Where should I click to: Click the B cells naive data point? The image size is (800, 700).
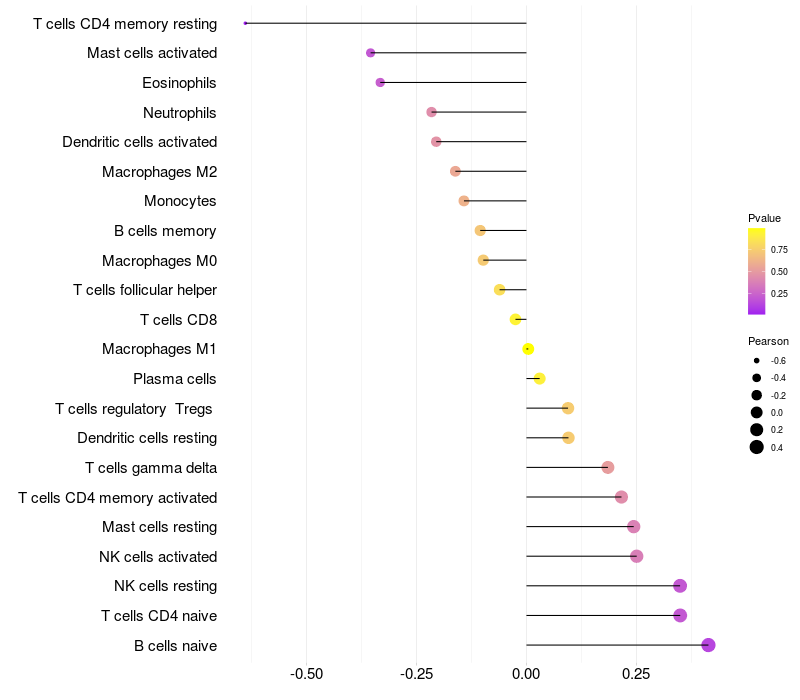708,645
